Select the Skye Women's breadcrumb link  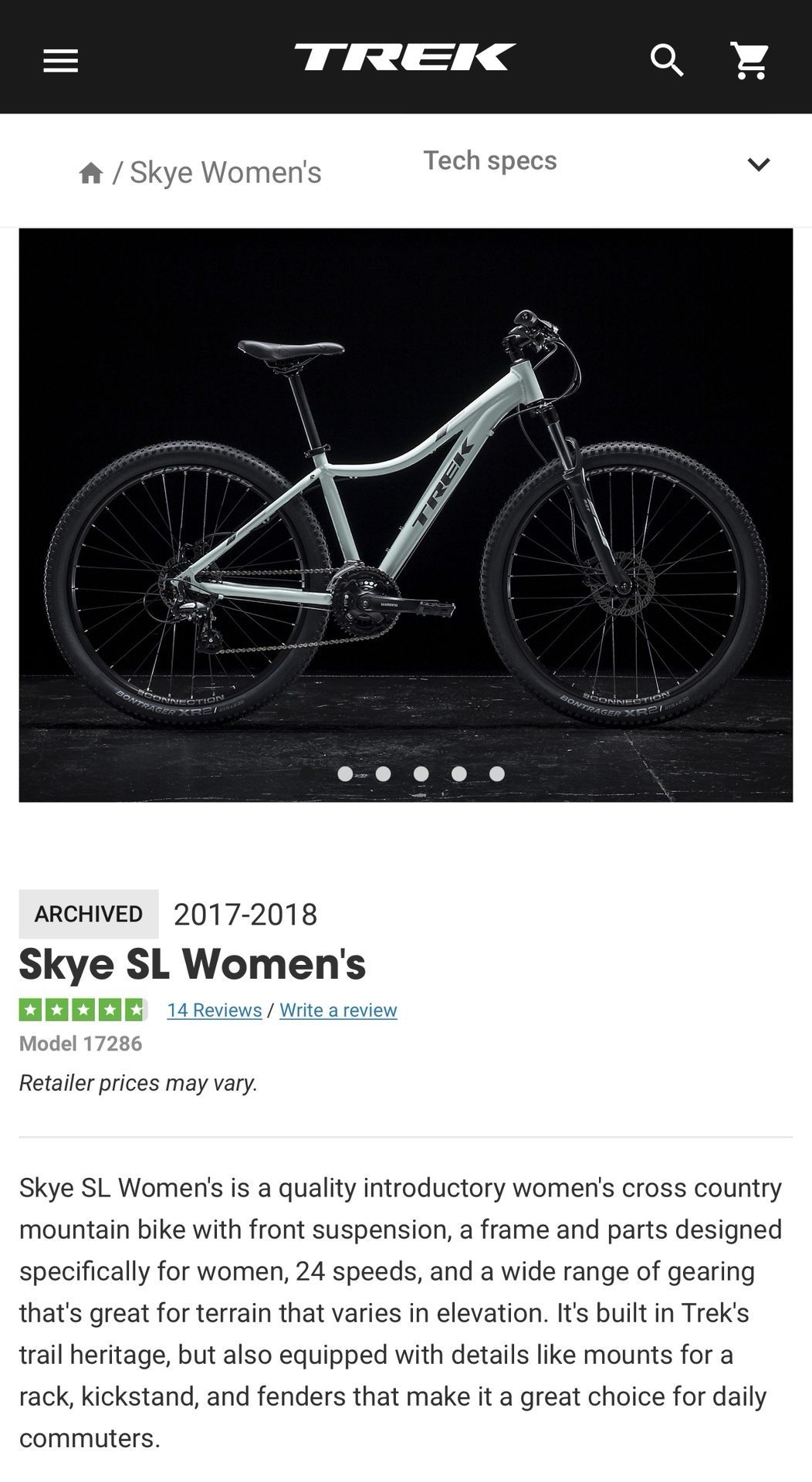[x=225, y=172]
